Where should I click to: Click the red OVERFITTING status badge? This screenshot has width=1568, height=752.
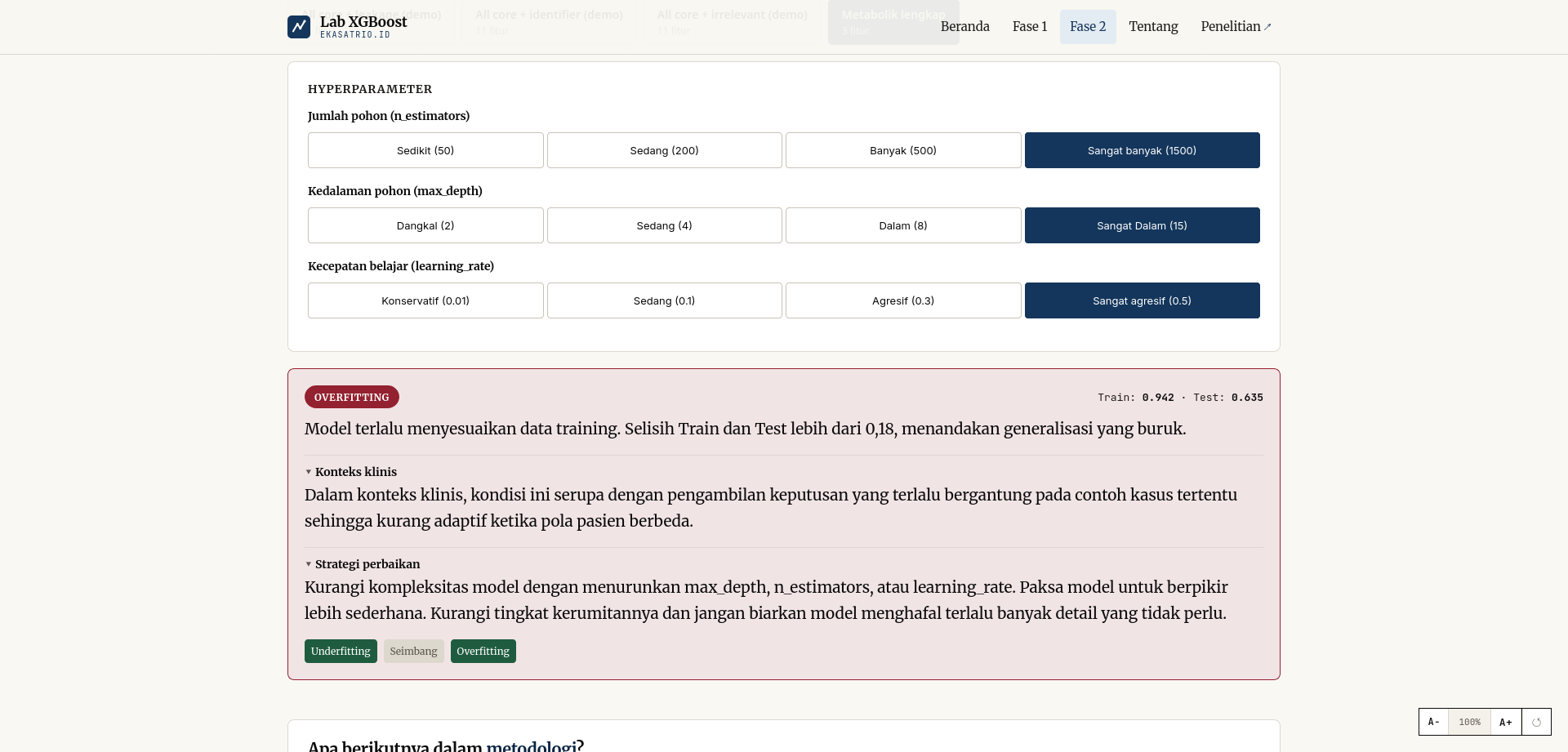351,397
